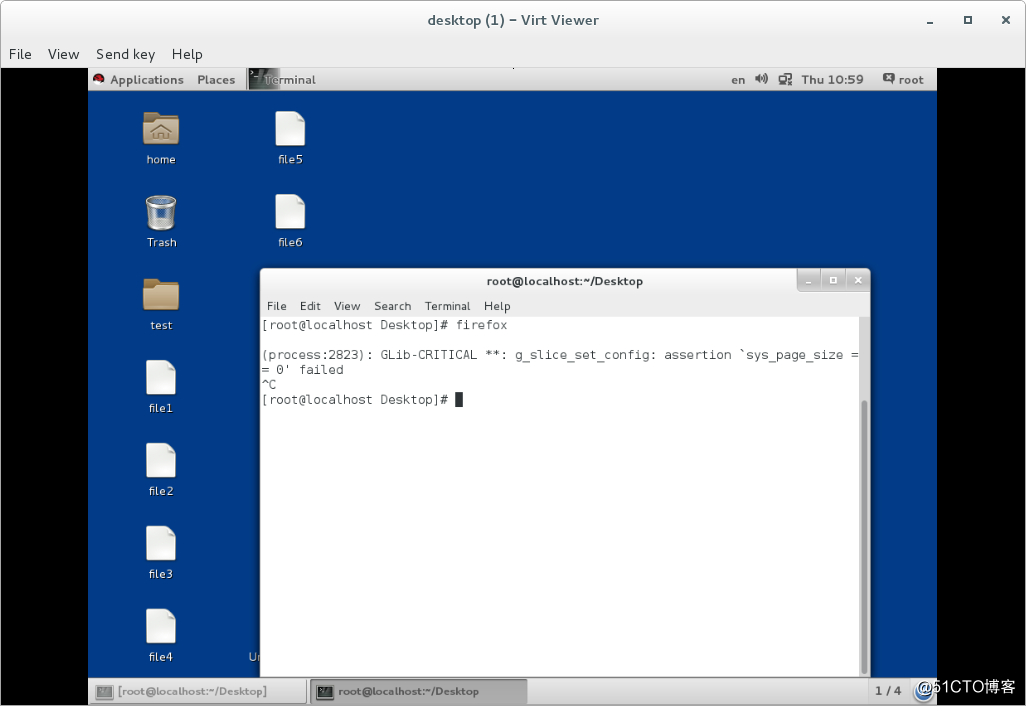The width and height of the screenshot is (1026, 706).
Task: Maximize the Virt Viewer window
Action: pyautogui.click(x=968, y=20)
